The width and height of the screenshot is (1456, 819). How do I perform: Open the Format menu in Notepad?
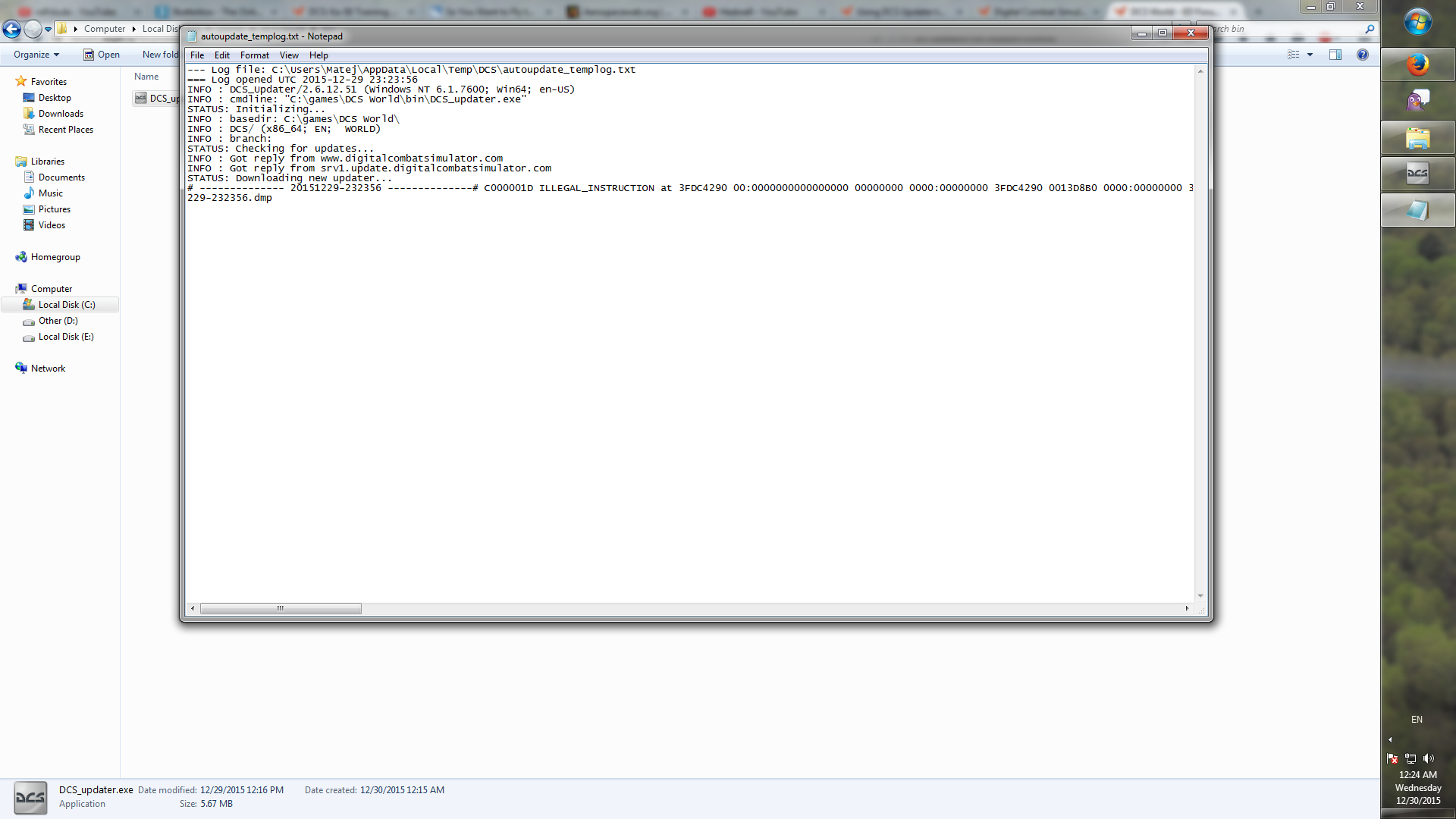pyautogui.click(x=255, y=55)
